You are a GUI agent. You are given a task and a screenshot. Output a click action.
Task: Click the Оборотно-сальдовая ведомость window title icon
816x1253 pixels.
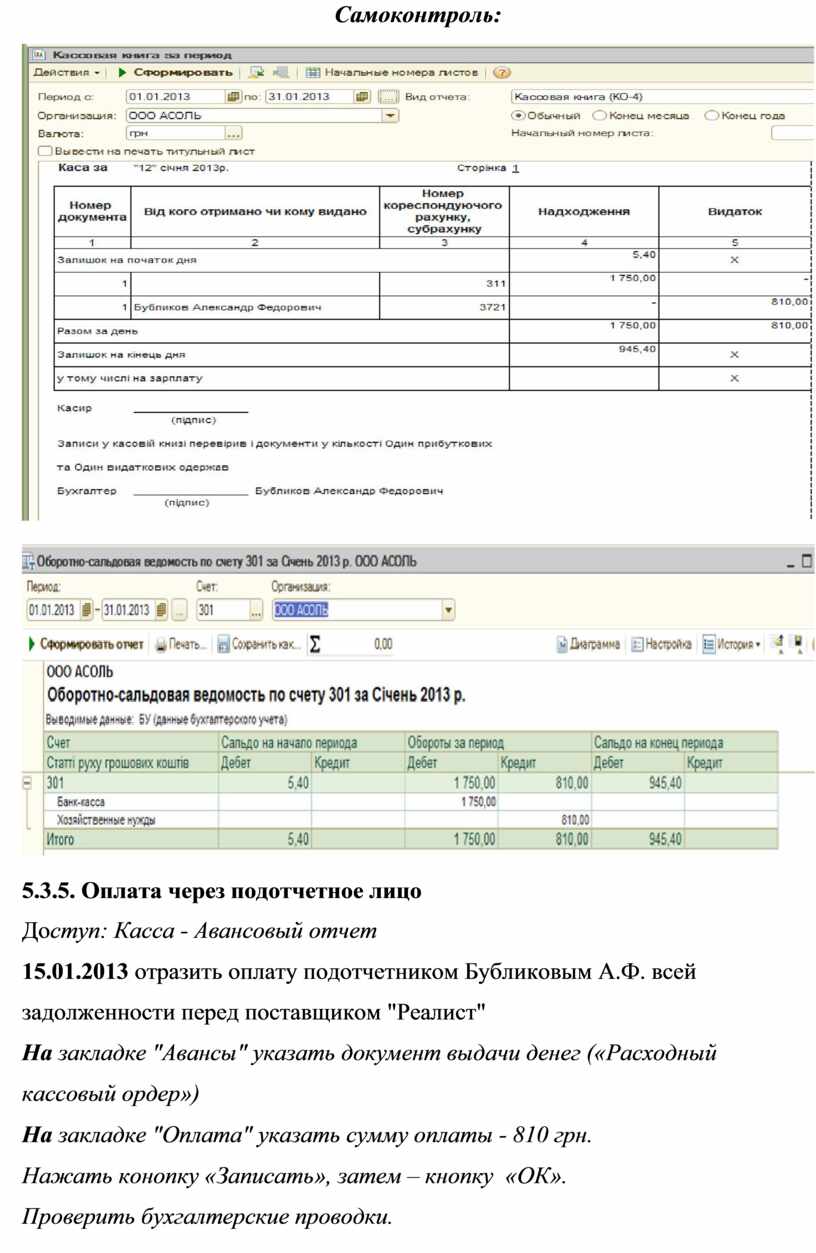click(x=29, y=563)
